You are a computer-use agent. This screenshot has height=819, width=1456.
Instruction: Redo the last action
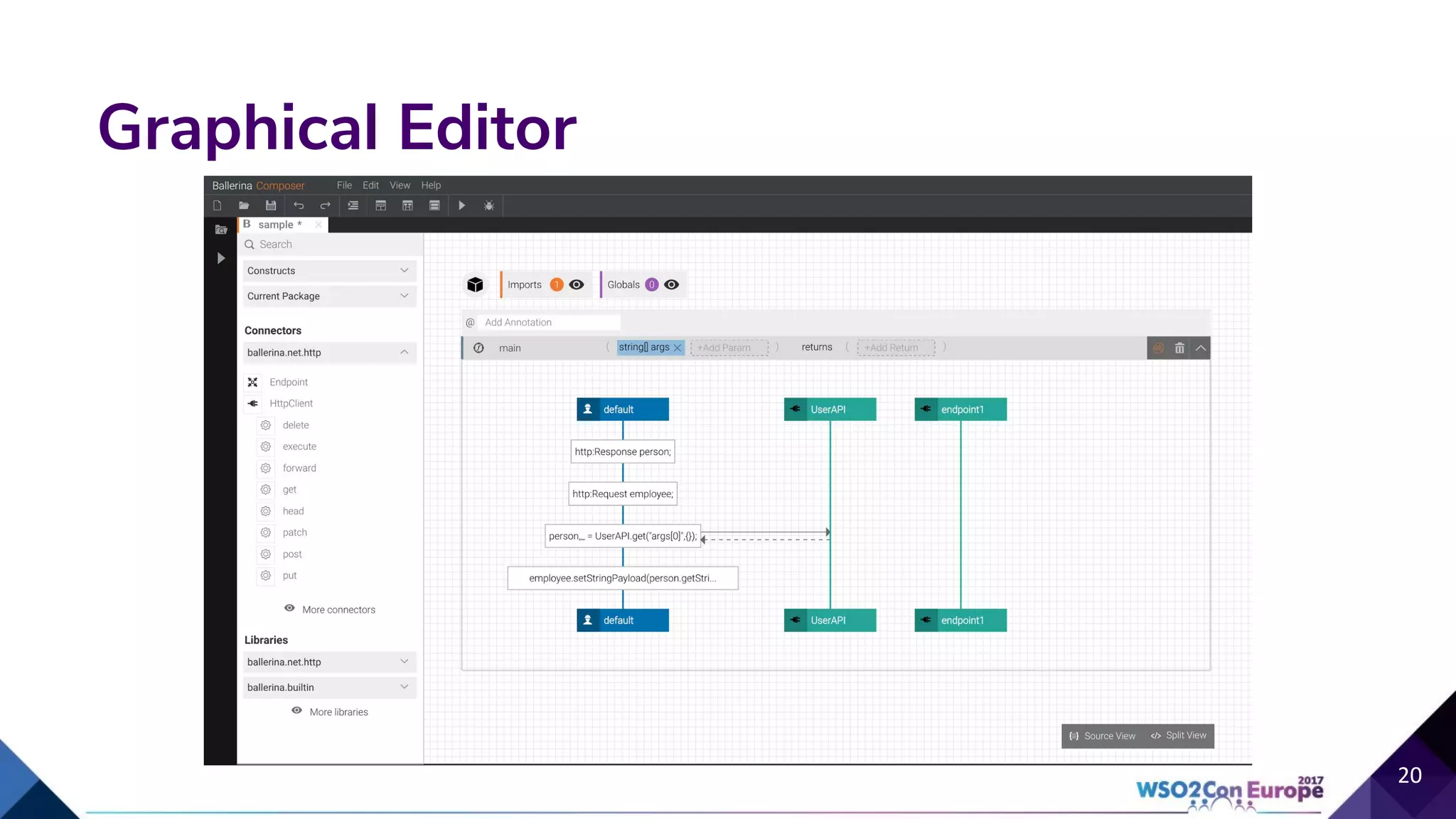tap(325, 205)
